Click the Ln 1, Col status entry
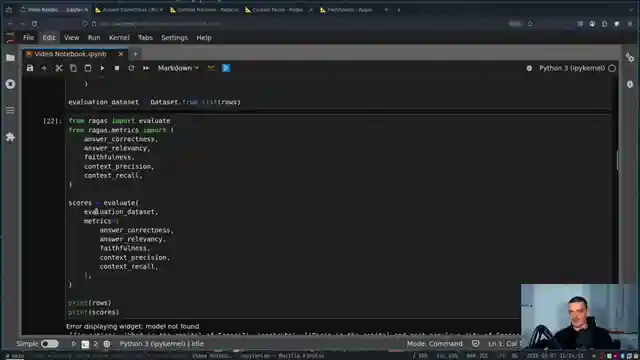Screen dimensions: 640x360 point(504,344)
